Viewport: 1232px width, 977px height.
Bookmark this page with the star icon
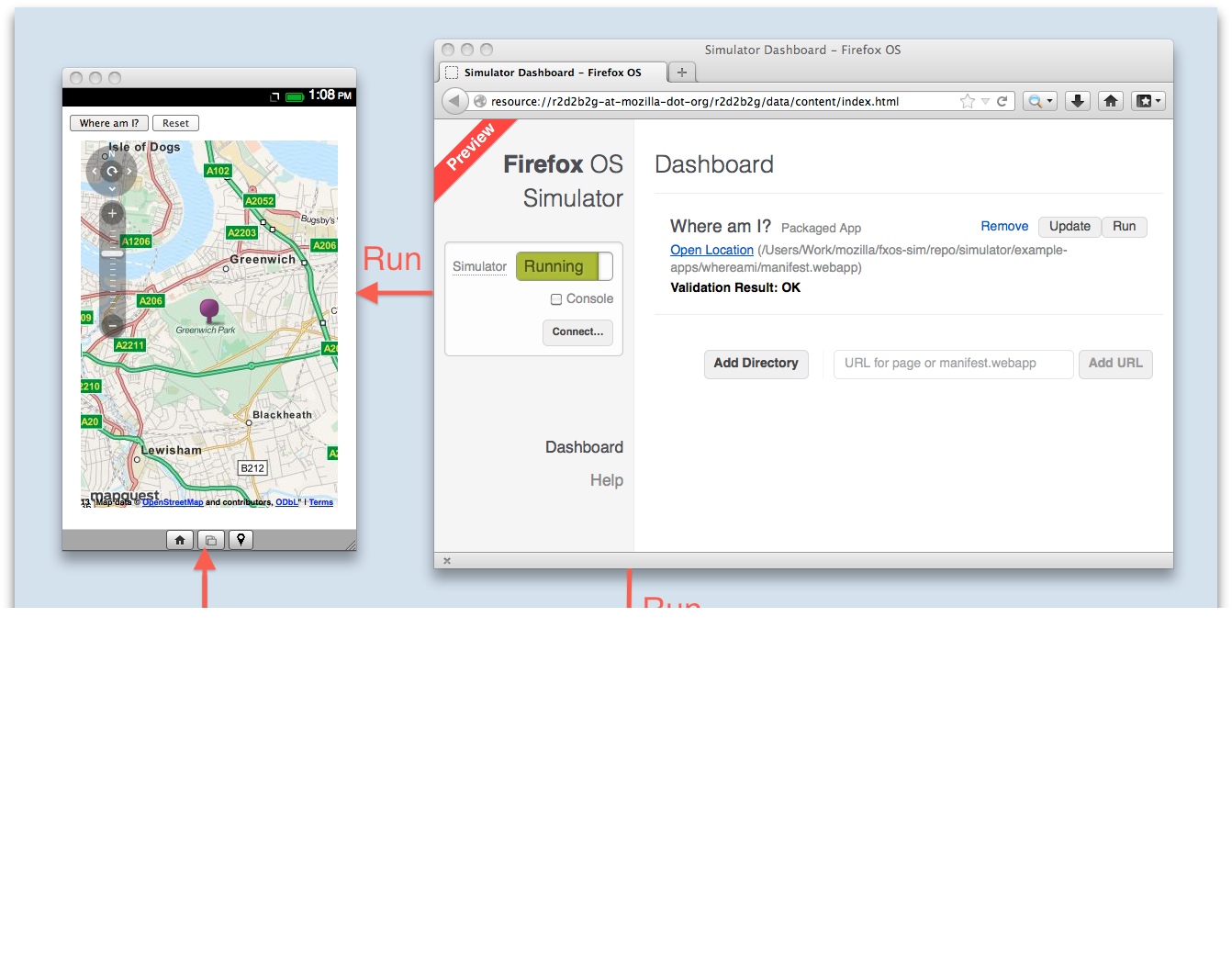[967, 101]
